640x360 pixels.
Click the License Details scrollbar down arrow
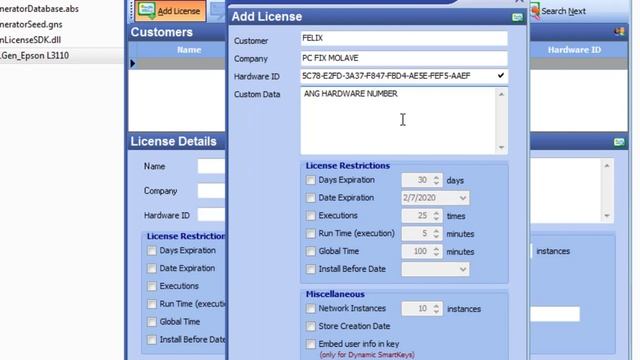tap(607, 216)
